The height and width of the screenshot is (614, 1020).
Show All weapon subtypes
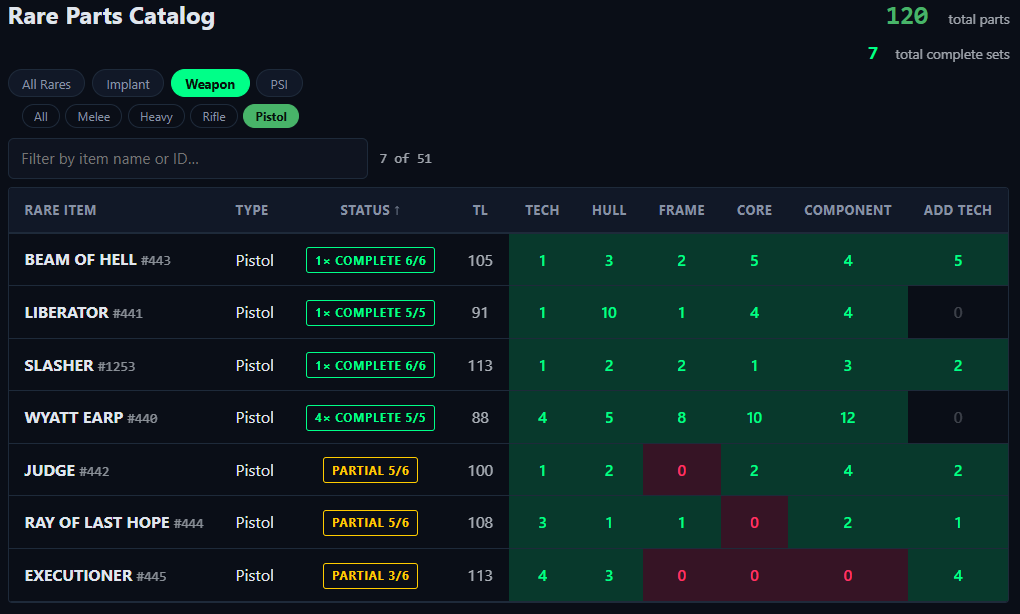point(40,116)
